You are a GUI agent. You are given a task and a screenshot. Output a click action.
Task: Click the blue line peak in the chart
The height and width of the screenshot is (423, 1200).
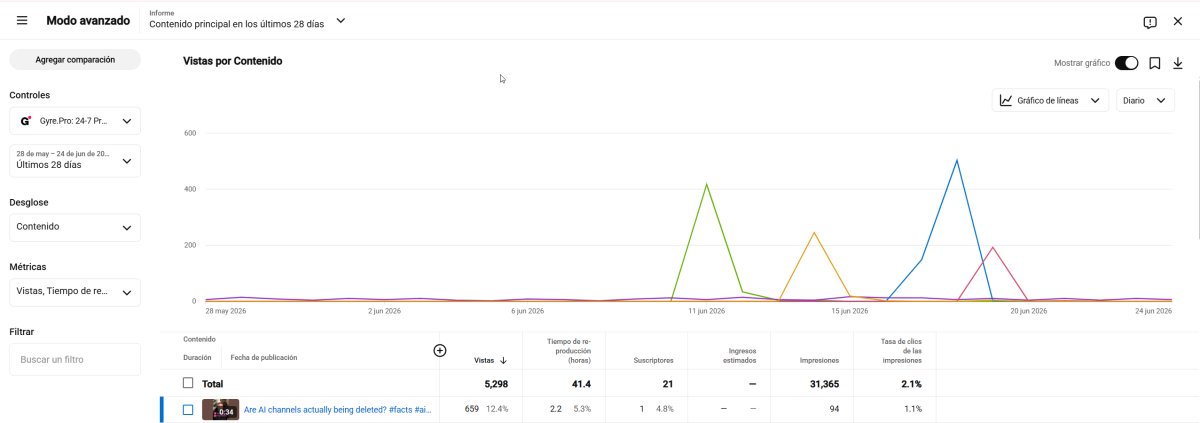coord(957,160)
